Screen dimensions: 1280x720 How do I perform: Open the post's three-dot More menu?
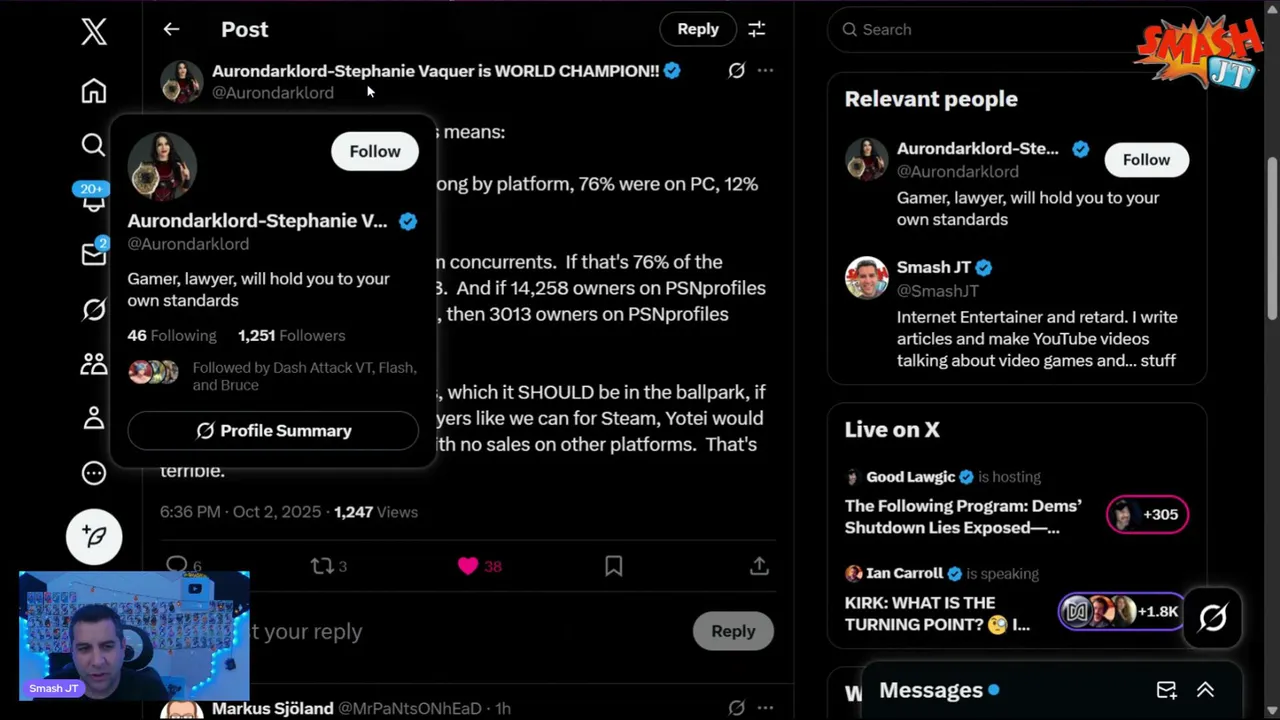[765, 70]
